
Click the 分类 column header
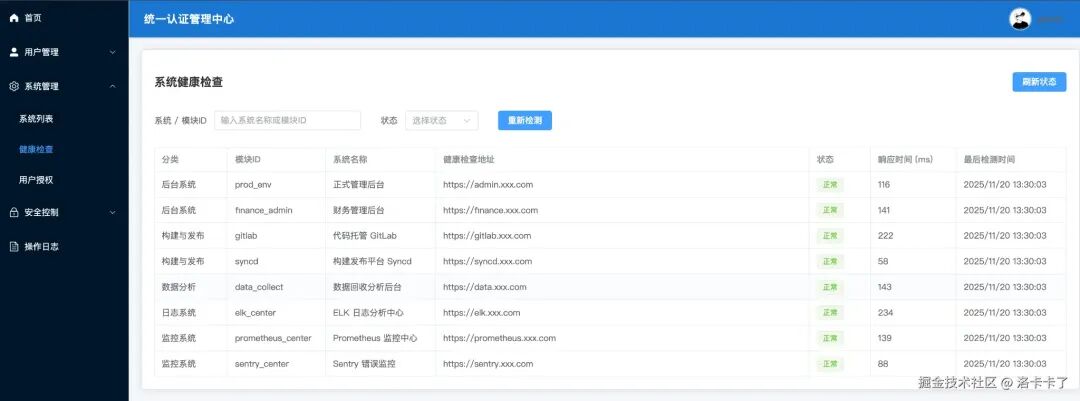click(x=170, y=159)
